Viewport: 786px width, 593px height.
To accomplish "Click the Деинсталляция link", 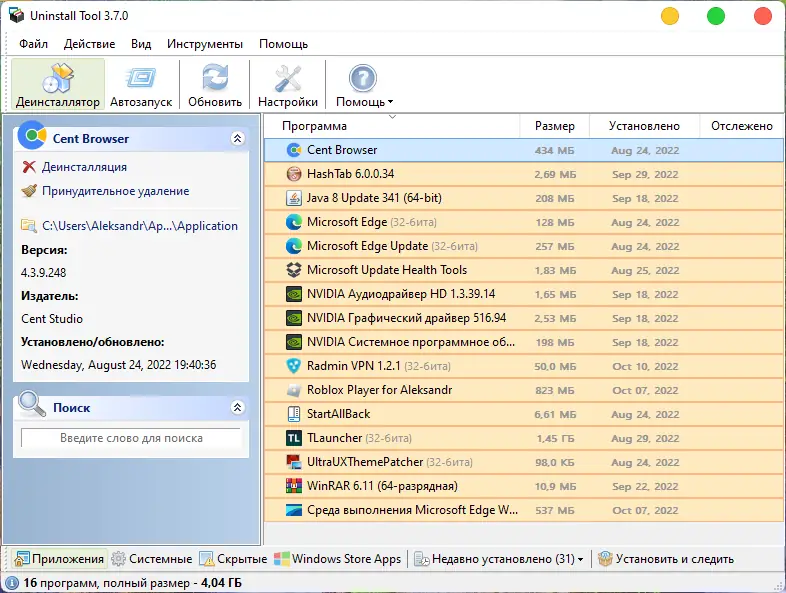I will coord(84,167).
